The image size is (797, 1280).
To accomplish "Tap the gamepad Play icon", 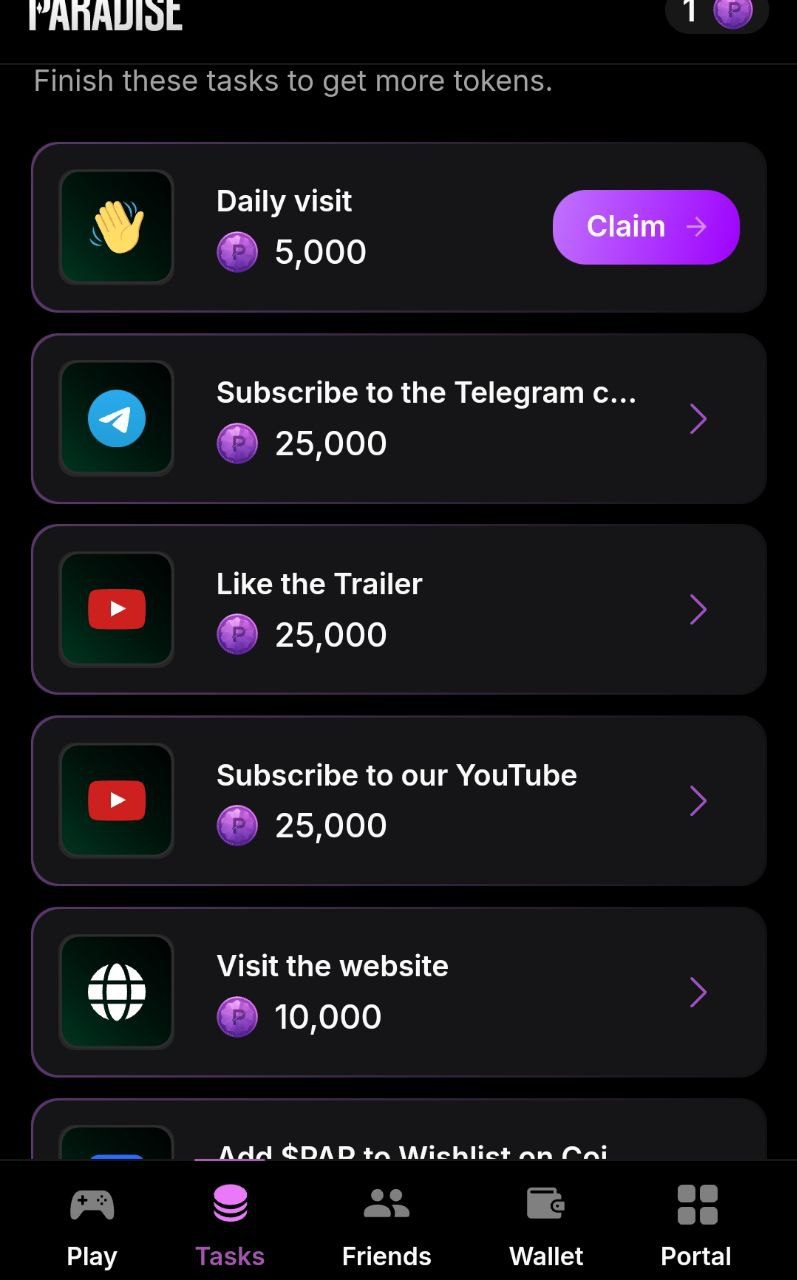I will click(92, 1204).
